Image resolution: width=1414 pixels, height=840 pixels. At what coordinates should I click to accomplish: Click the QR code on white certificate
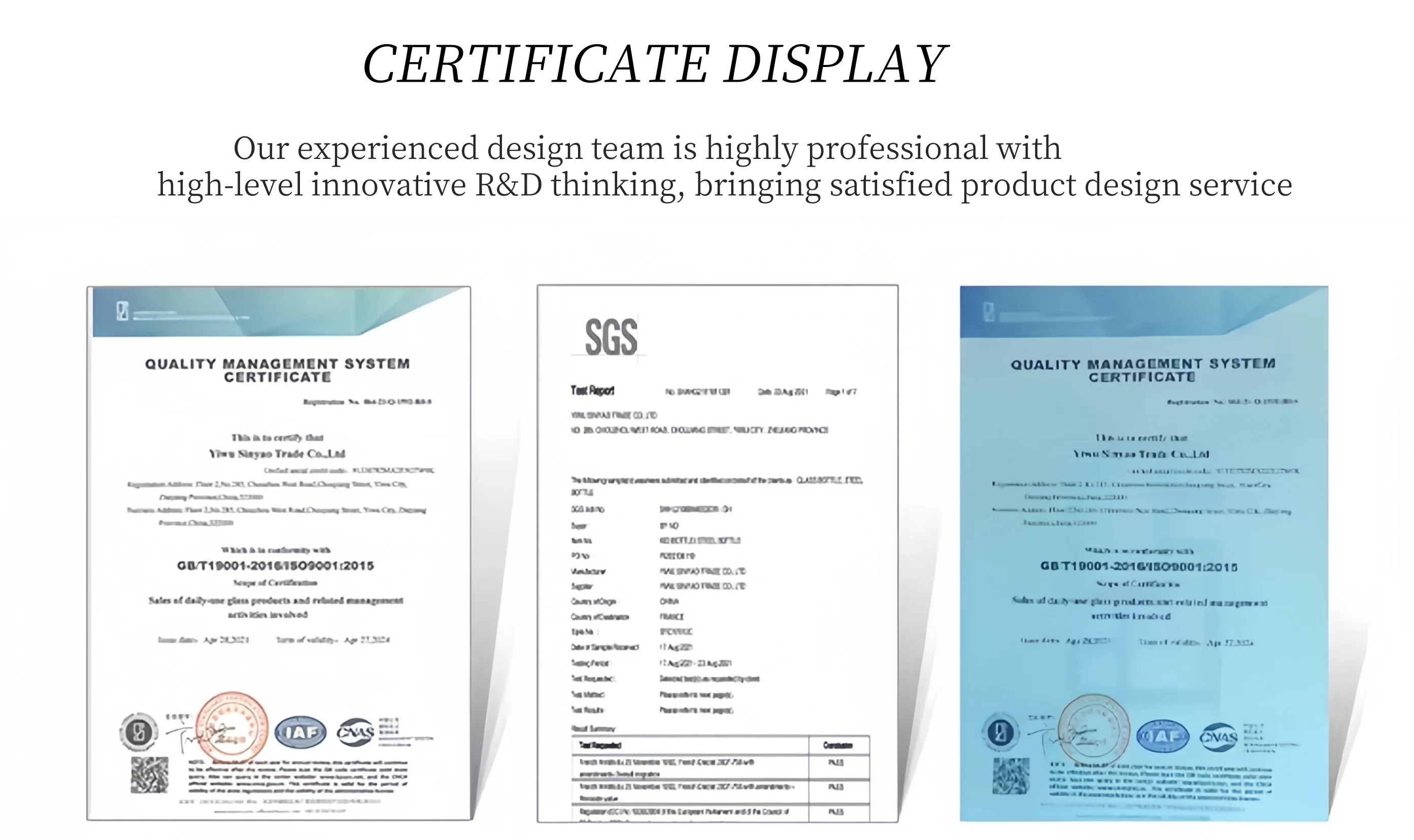pos(149,775)
